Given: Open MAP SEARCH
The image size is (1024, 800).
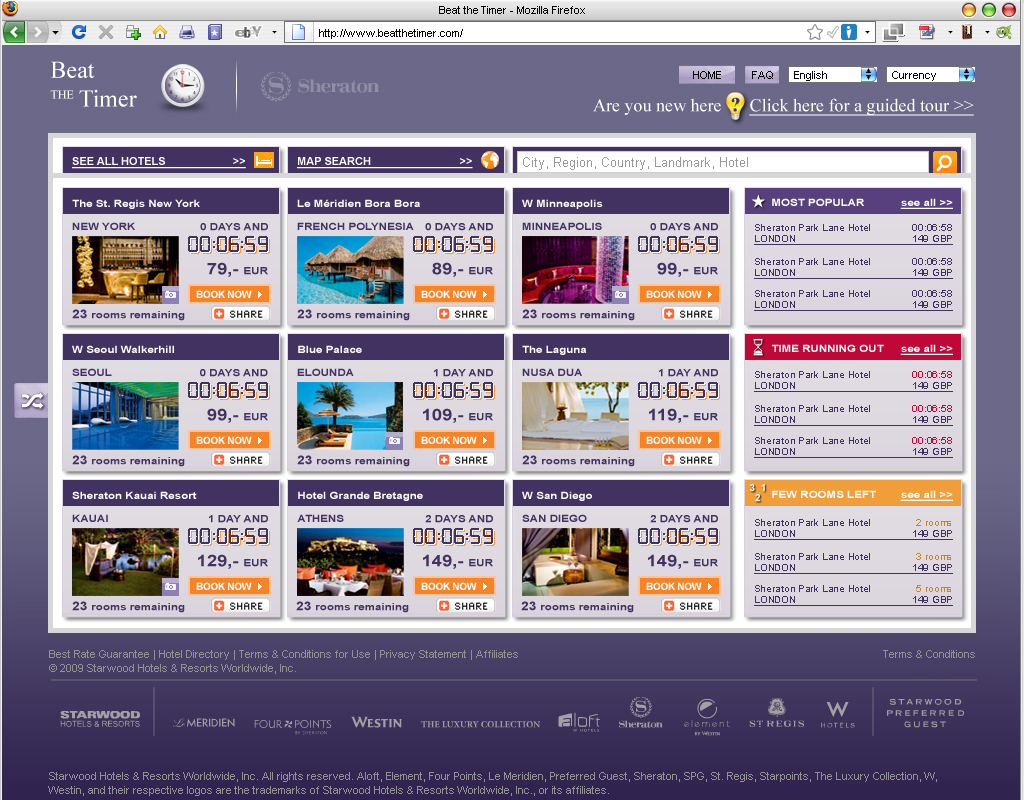Looking at the screenshot, I should [384, 161].
